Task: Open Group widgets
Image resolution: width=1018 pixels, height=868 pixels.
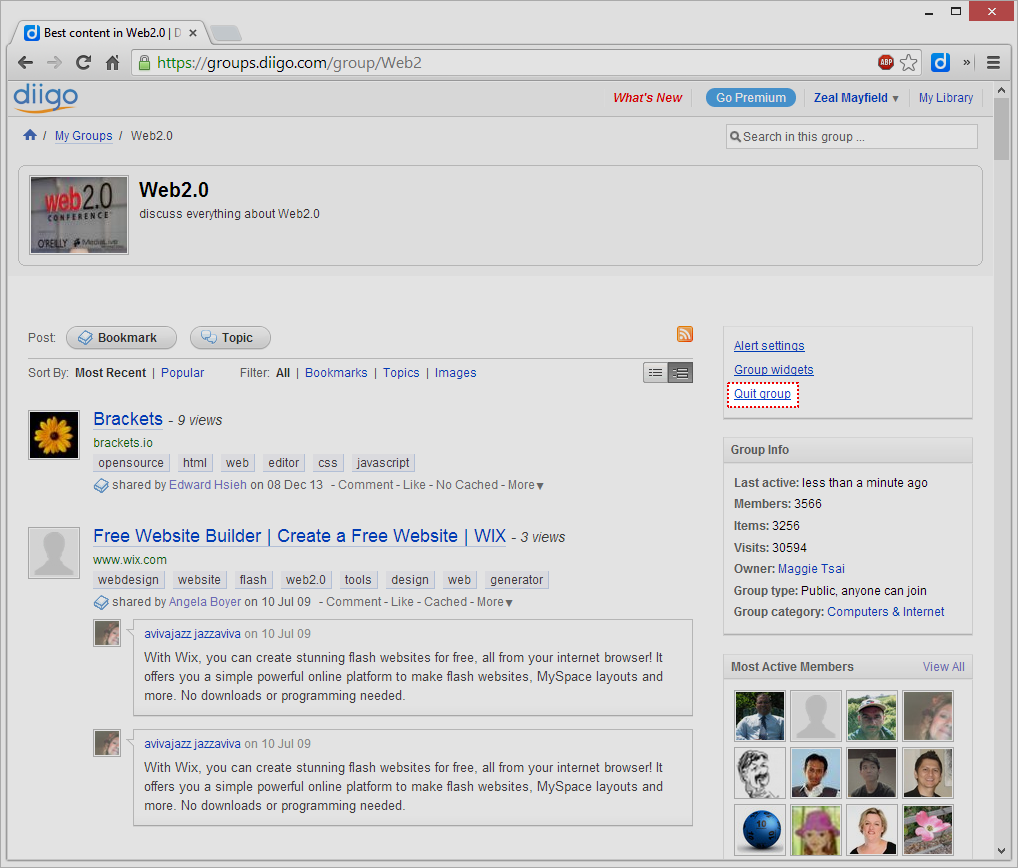Action: pyautogui.click(x=774, y=370)
